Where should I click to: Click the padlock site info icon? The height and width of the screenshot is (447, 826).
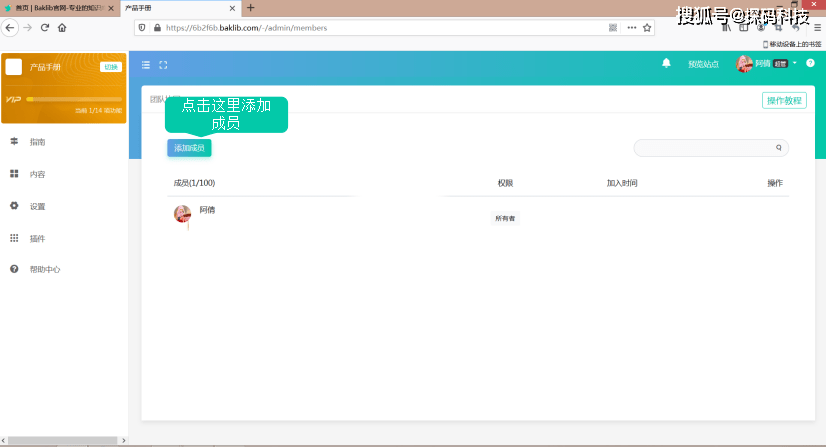(157, 28)
